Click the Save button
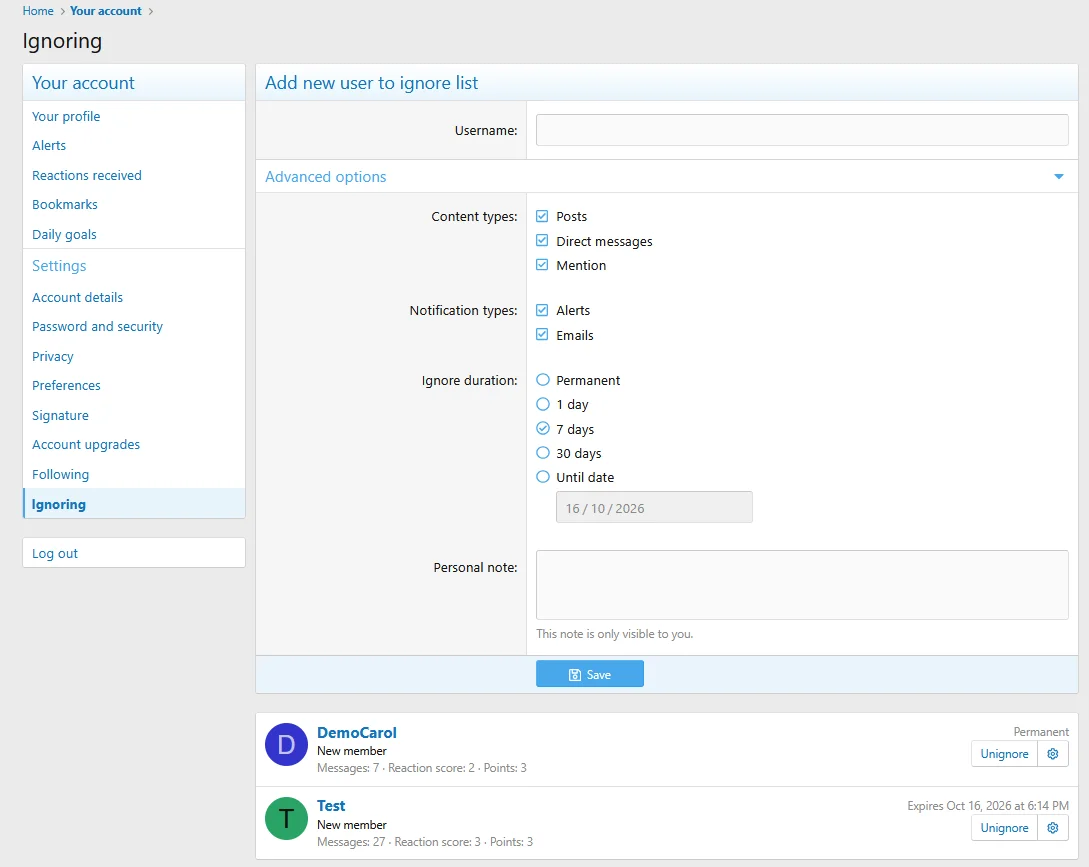 pyautogui.click(x=590, y=674)
